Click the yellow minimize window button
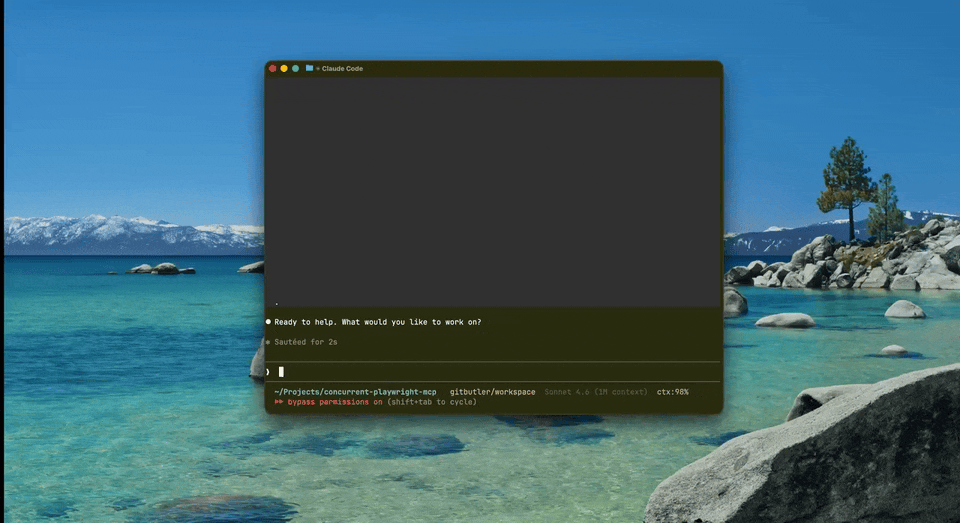Screen dimensions: 960x523 tap(284, 69)
